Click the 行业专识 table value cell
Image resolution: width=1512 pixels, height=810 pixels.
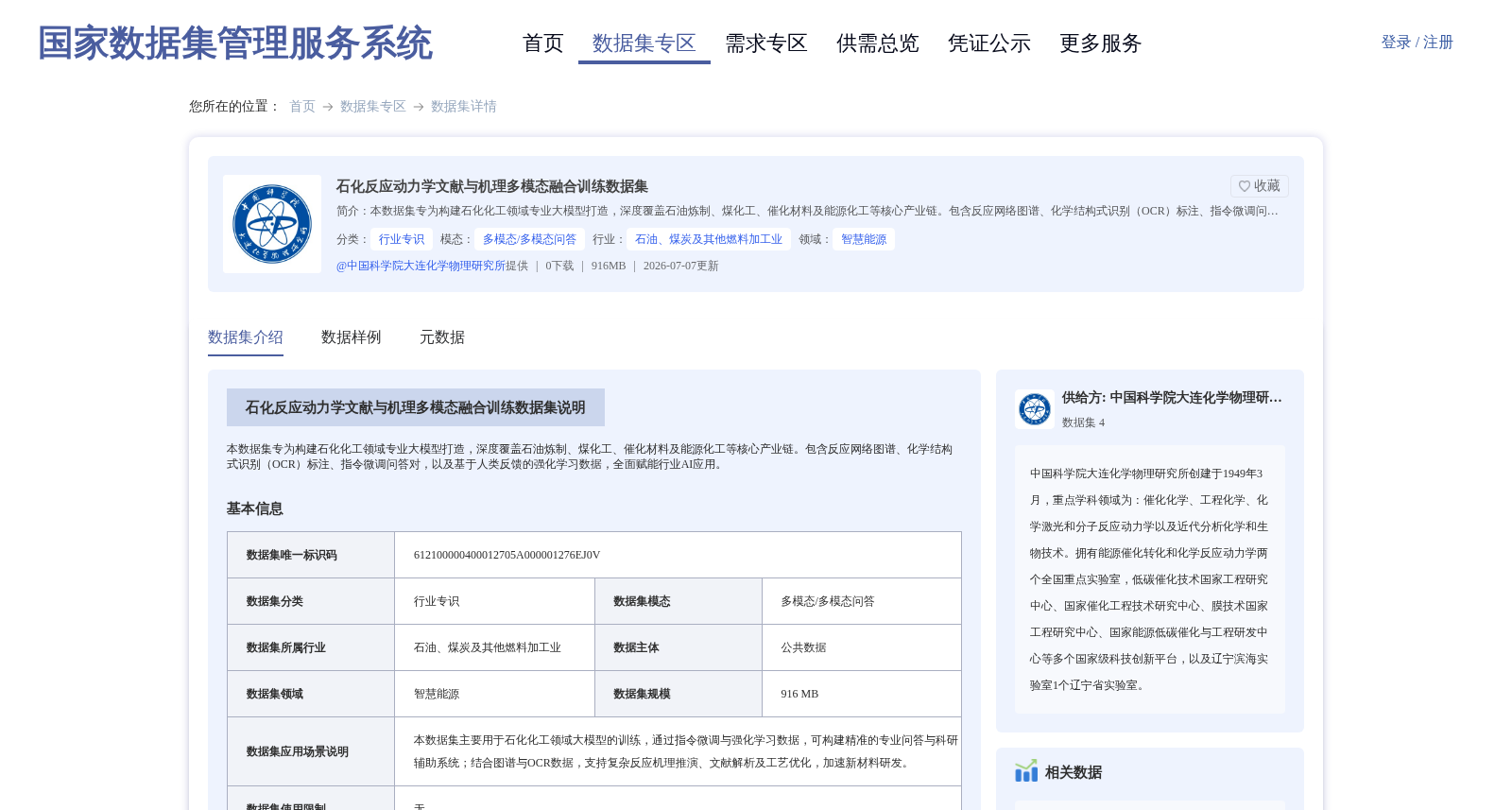(x=494, y=601)
